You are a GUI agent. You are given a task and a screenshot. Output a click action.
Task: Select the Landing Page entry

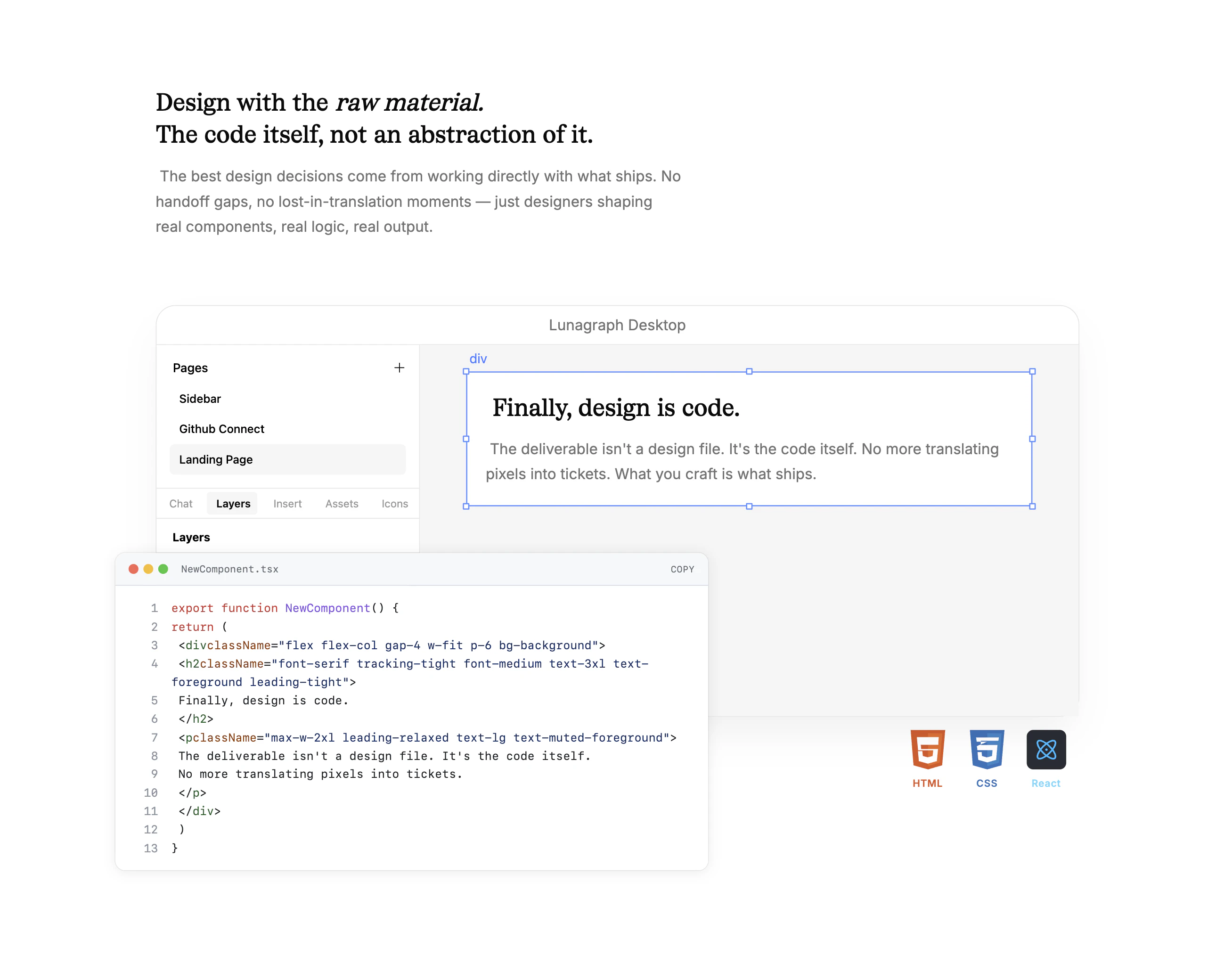pos(216,459)
